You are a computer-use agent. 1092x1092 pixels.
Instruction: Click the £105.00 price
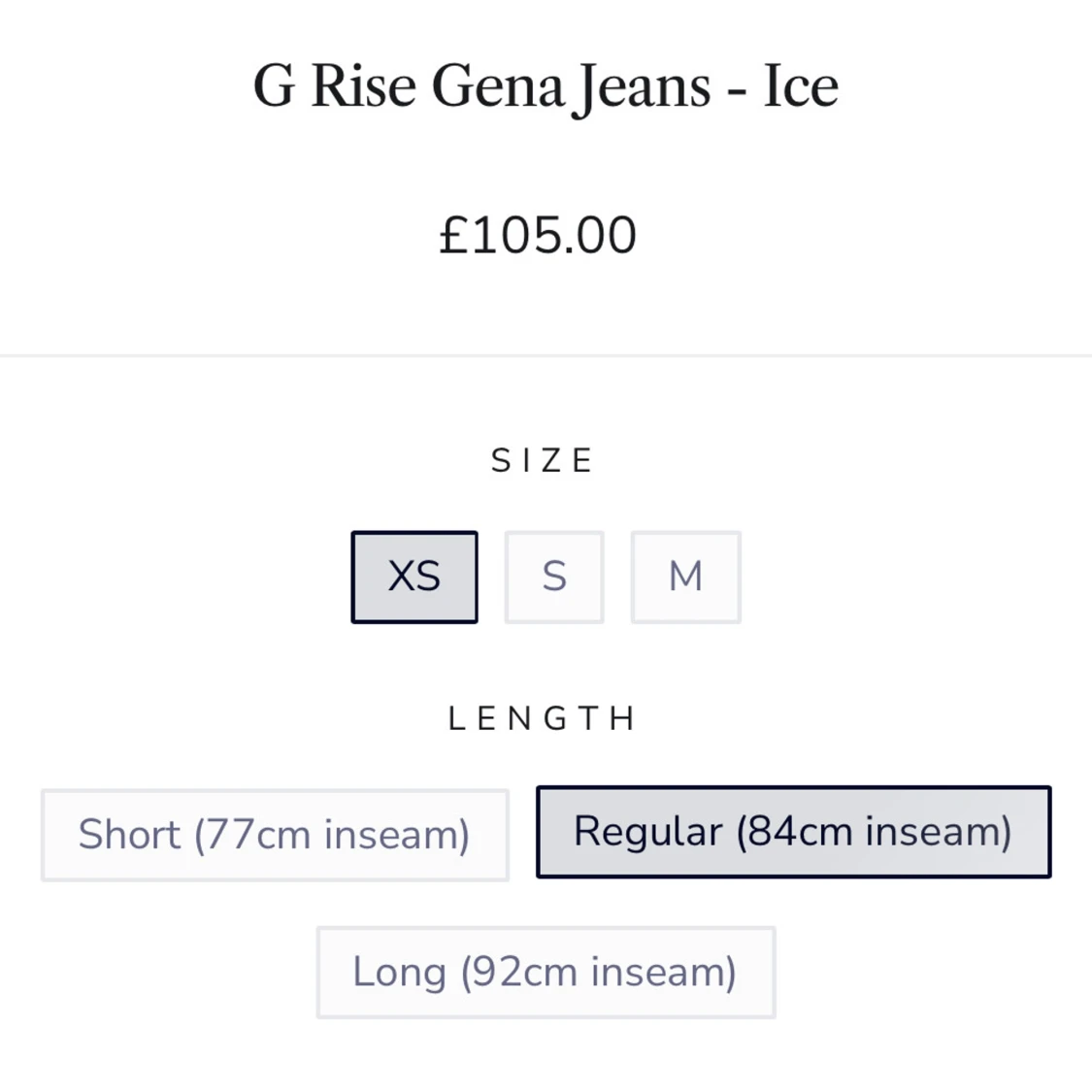coord(538,235)
